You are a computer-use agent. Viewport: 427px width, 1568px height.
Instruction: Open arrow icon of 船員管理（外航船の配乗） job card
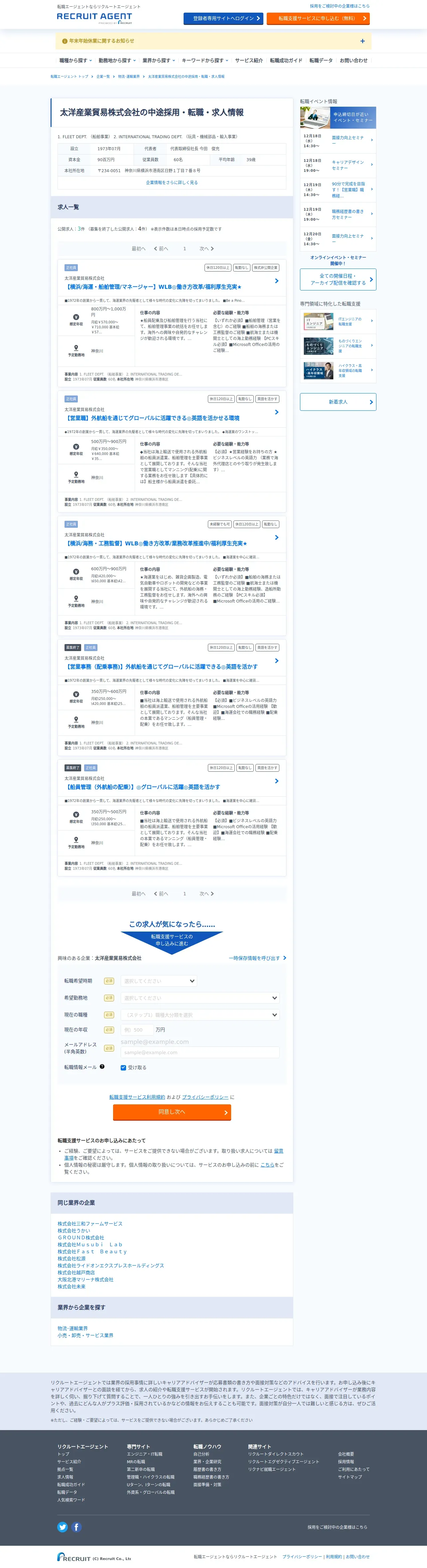277,781
